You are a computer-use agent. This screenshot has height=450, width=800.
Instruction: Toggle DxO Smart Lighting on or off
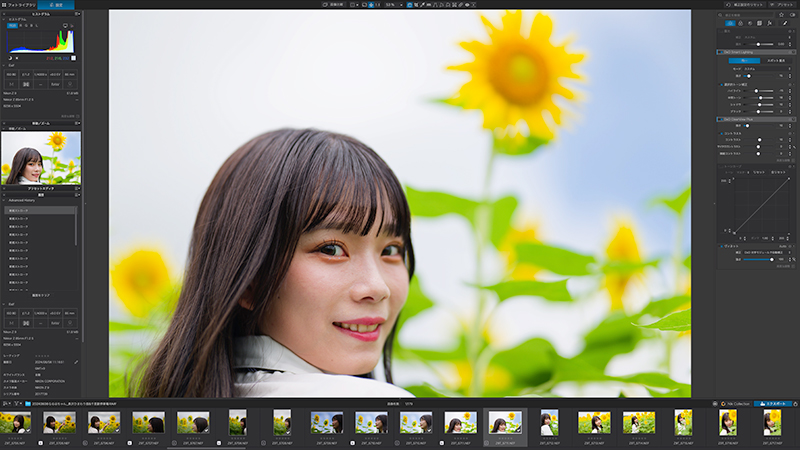click(x=720, y=52)
